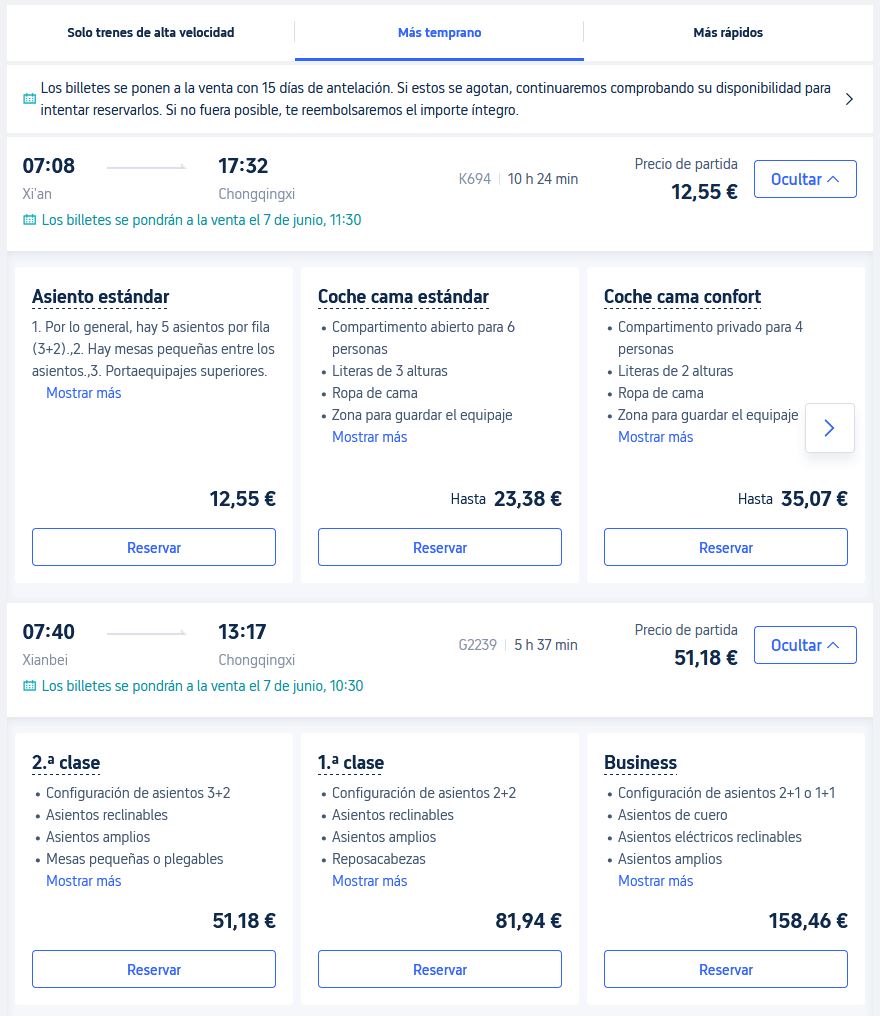
Task: Click calendar icon beside G2239 sale date
Action: [29, 686]
